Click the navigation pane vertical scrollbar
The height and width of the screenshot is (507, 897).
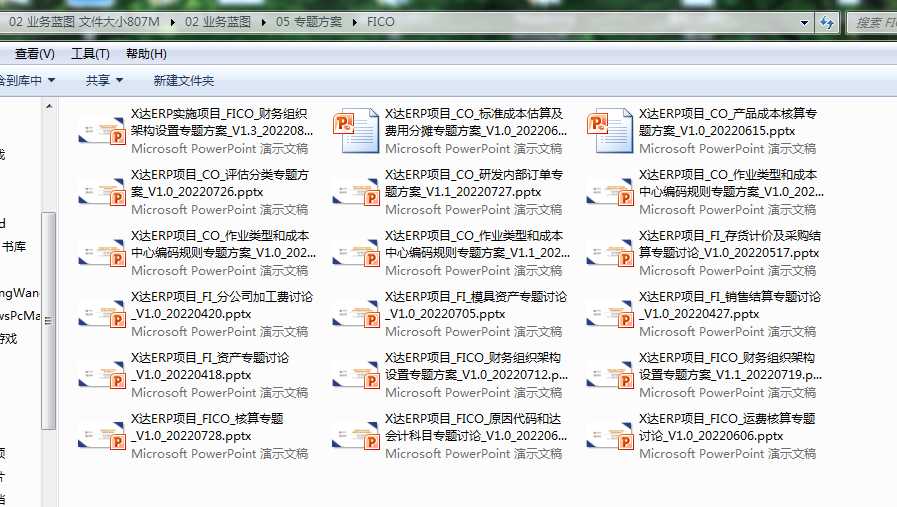coord(48,320)
